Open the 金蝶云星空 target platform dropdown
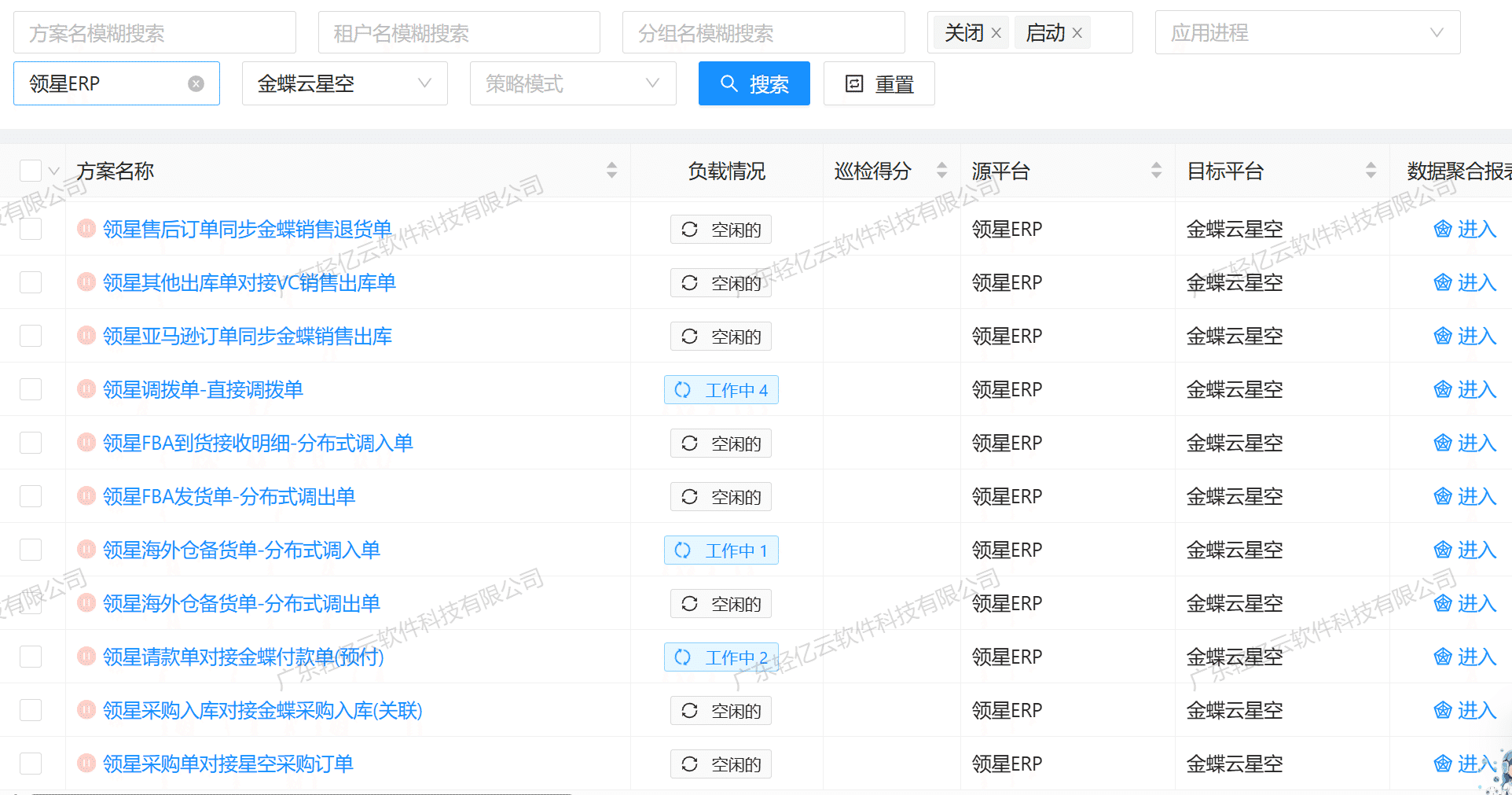 pos(344,83)
